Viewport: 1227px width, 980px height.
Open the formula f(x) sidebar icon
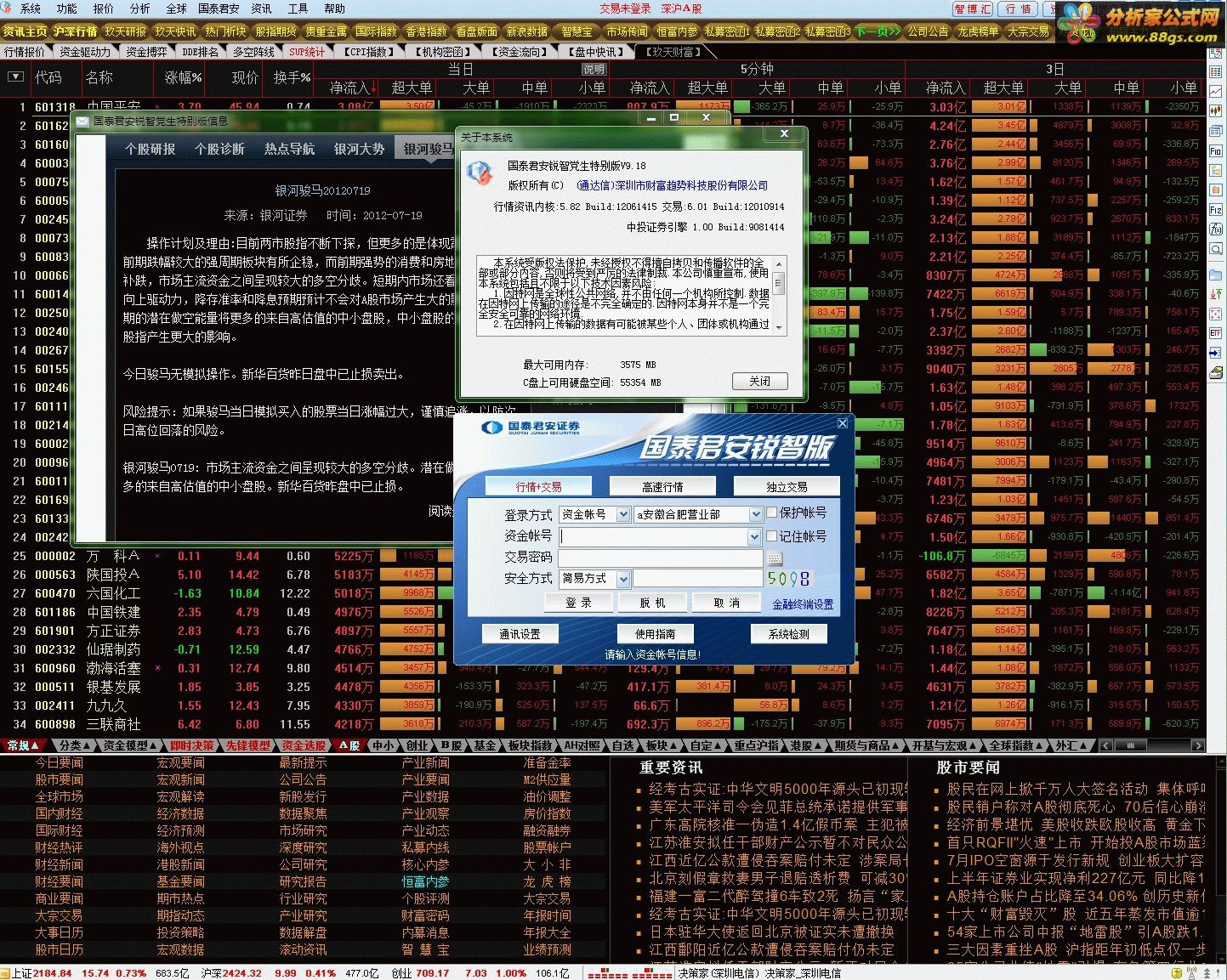click(x=1216, y=229)
